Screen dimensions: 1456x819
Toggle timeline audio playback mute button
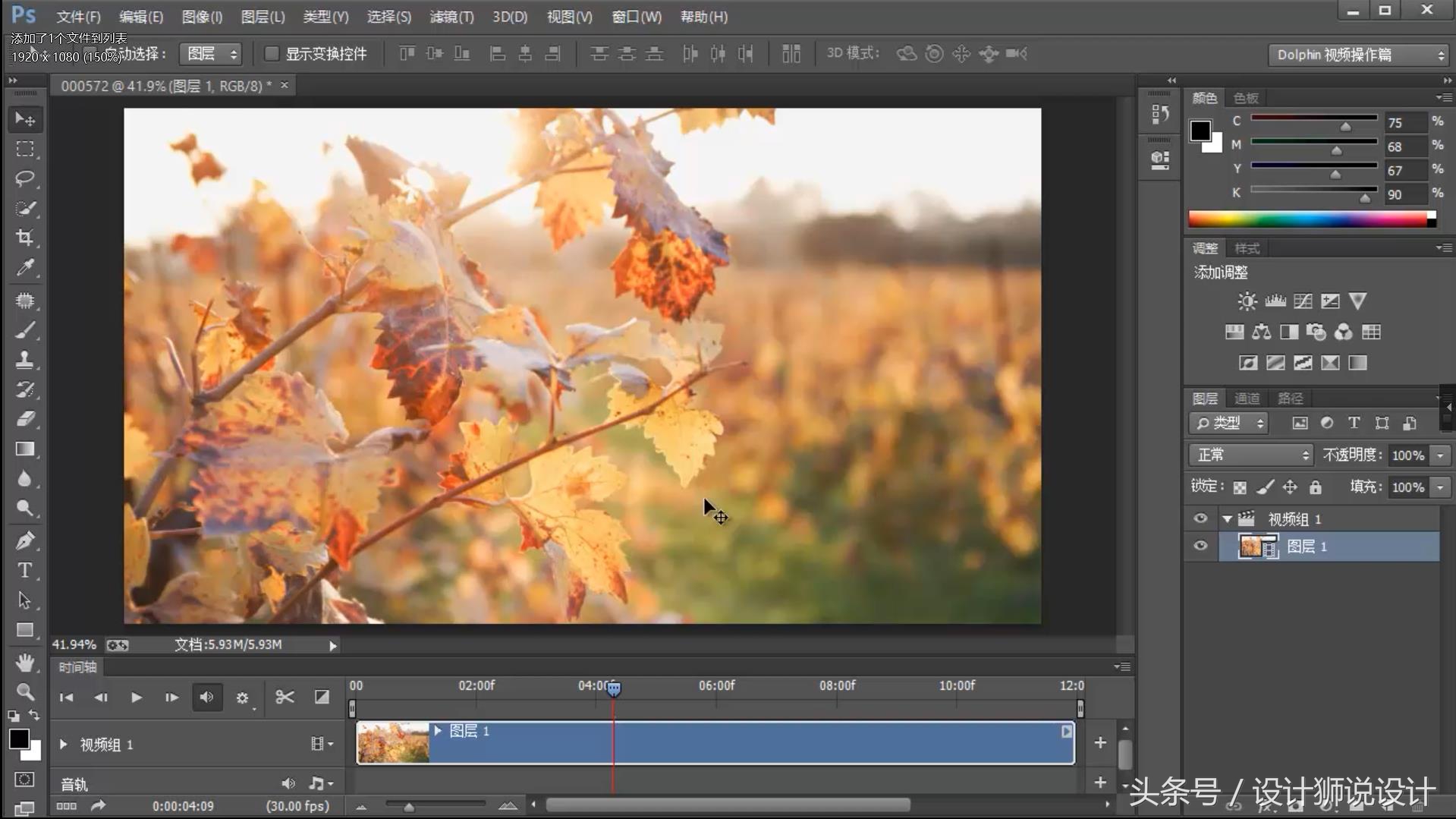(206, 697)
